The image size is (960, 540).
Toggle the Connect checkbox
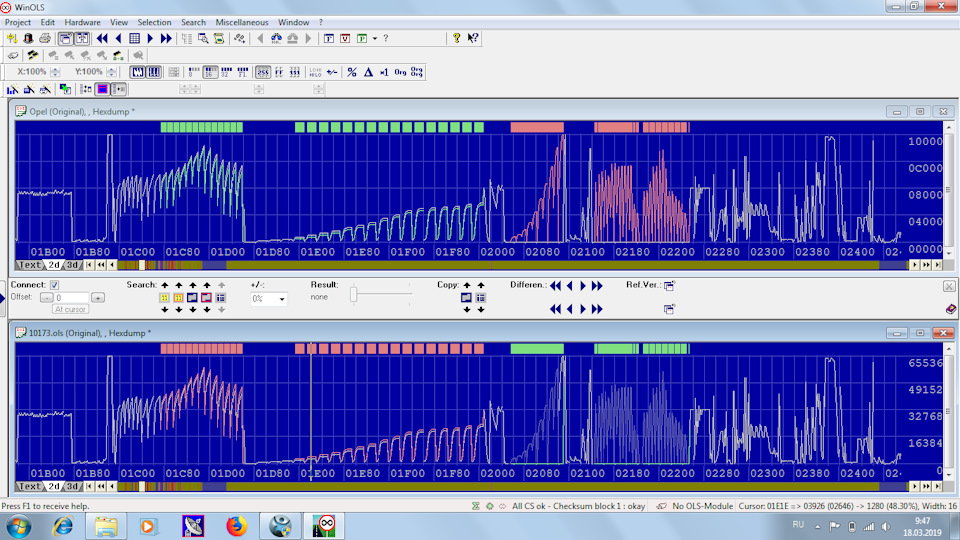click(54, 285)
